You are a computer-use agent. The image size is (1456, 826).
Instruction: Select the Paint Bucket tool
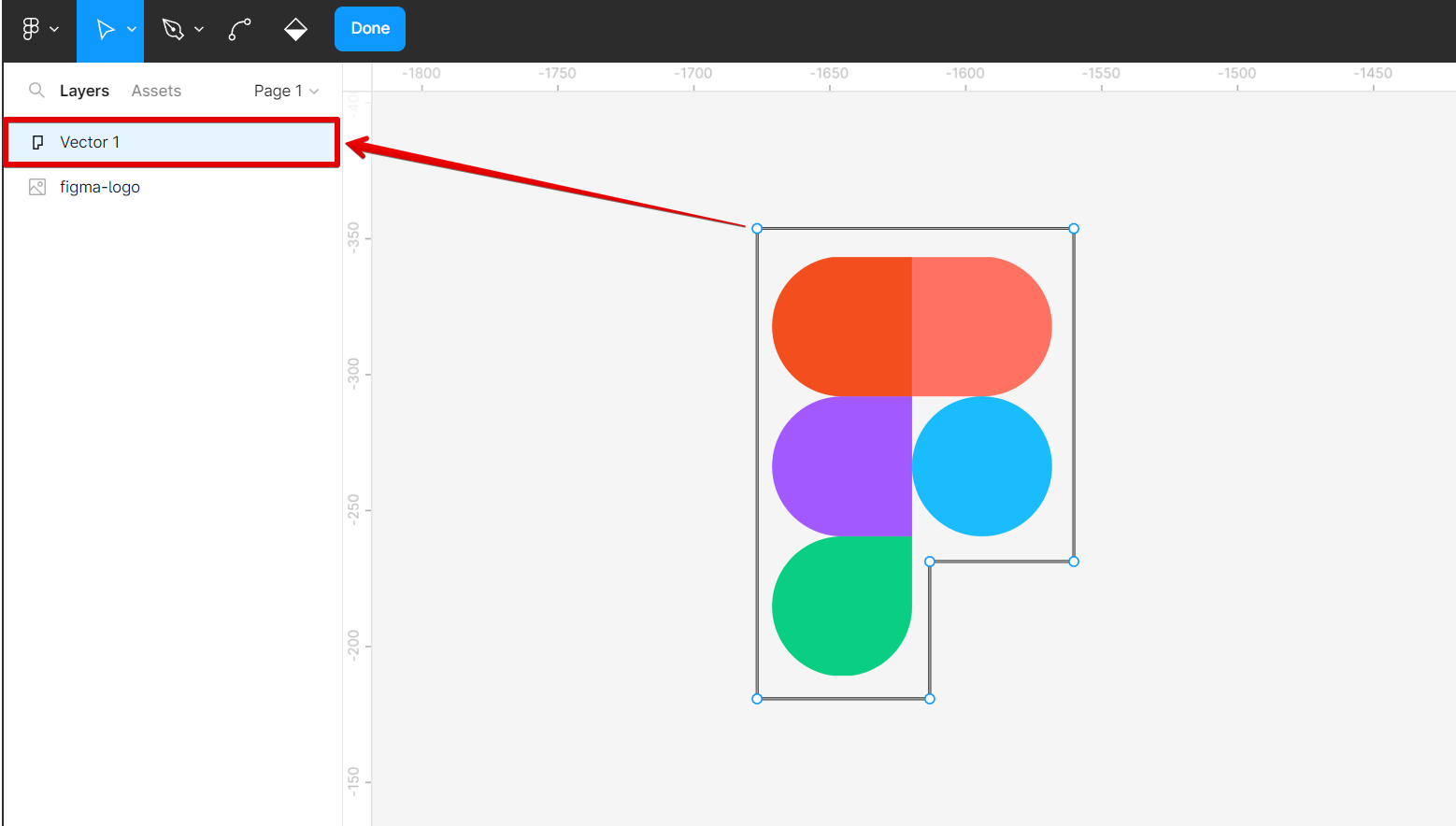pyautogui.click(x=295, y=30)
